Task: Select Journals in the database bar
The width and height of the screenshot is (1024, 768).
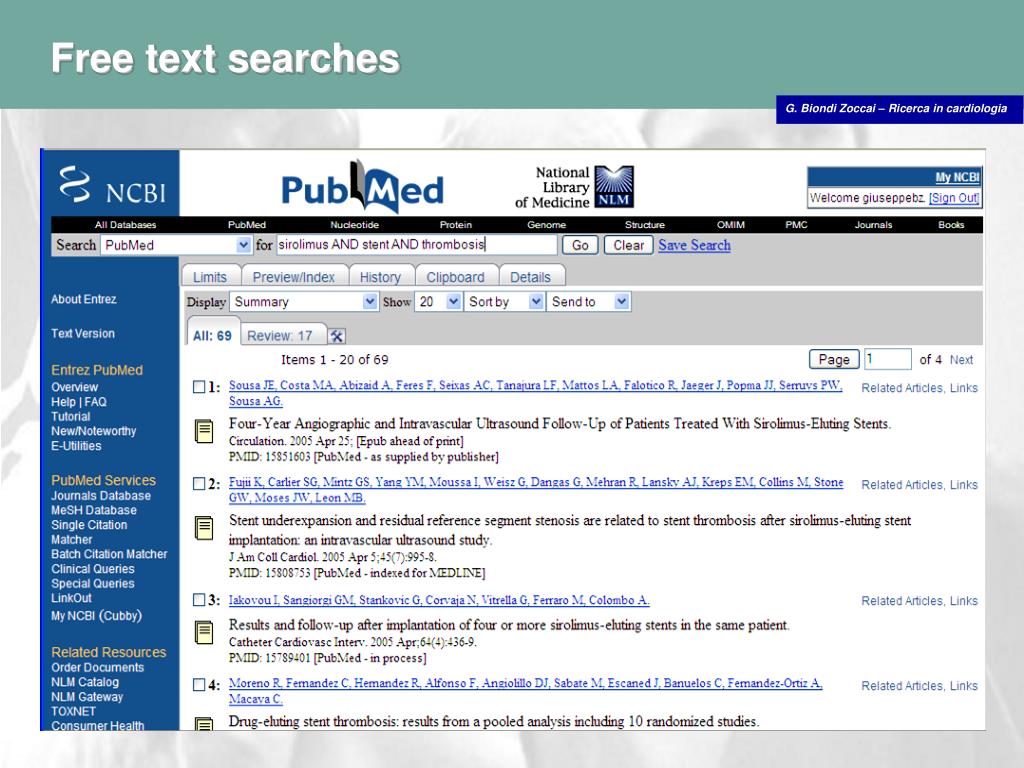Action: coord(873,225)
